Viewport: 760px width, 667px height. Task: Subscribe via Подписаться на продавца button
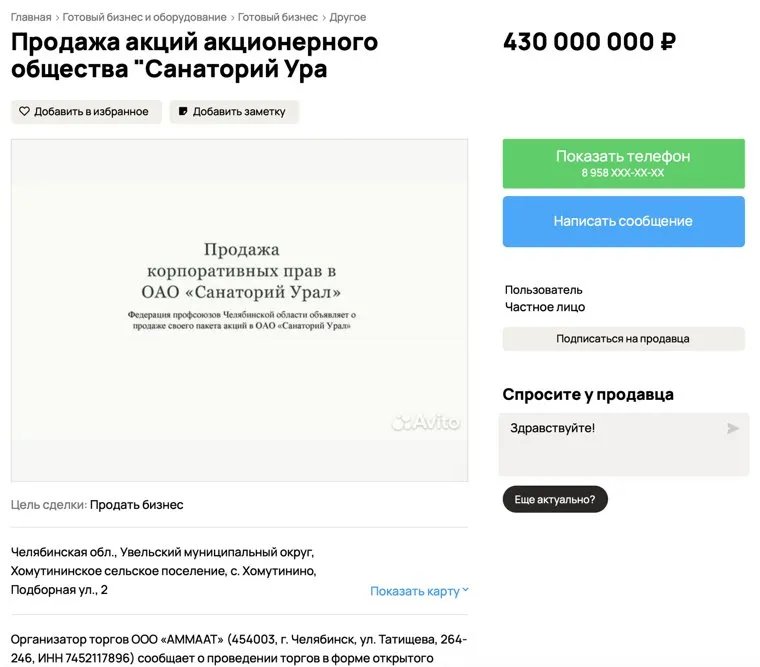(623, 339)
